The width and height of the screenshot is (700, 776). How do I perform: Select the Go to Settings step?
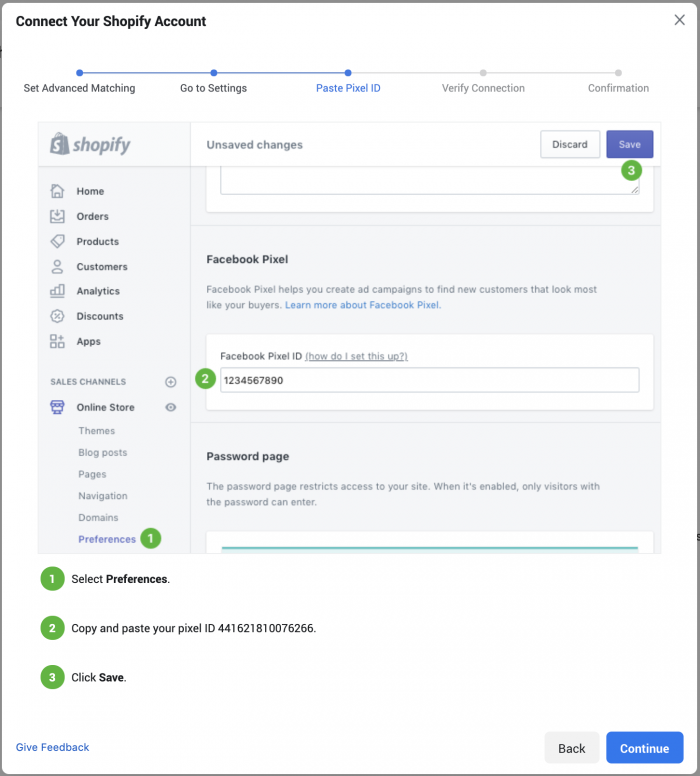(213, 88)
